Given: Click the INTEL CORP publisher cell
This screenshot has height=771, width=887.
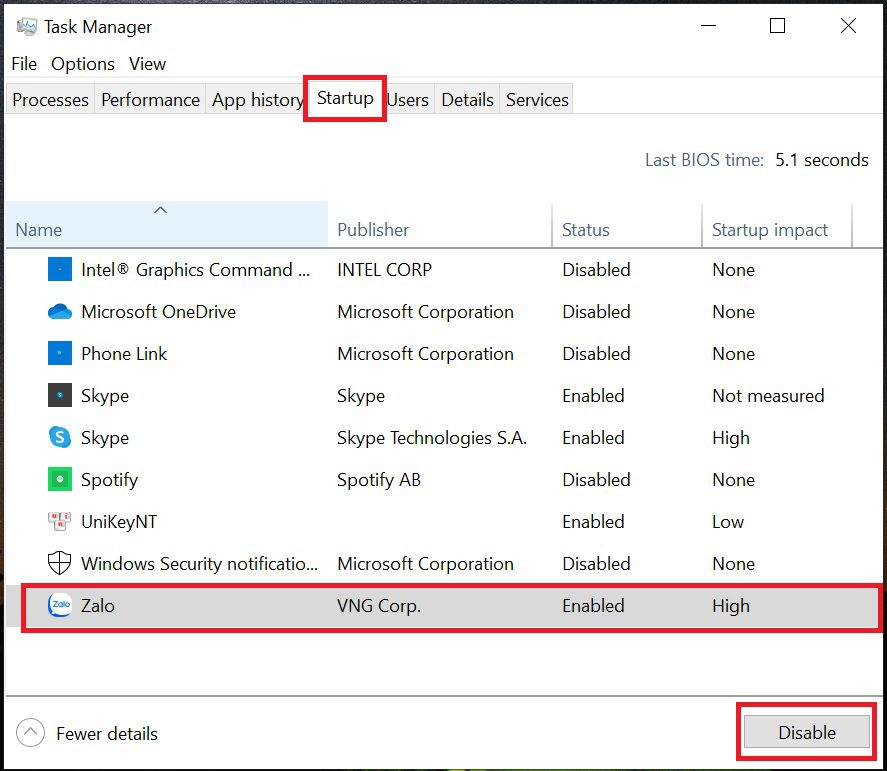Looking at the screenshot, I should coord(384,270).
